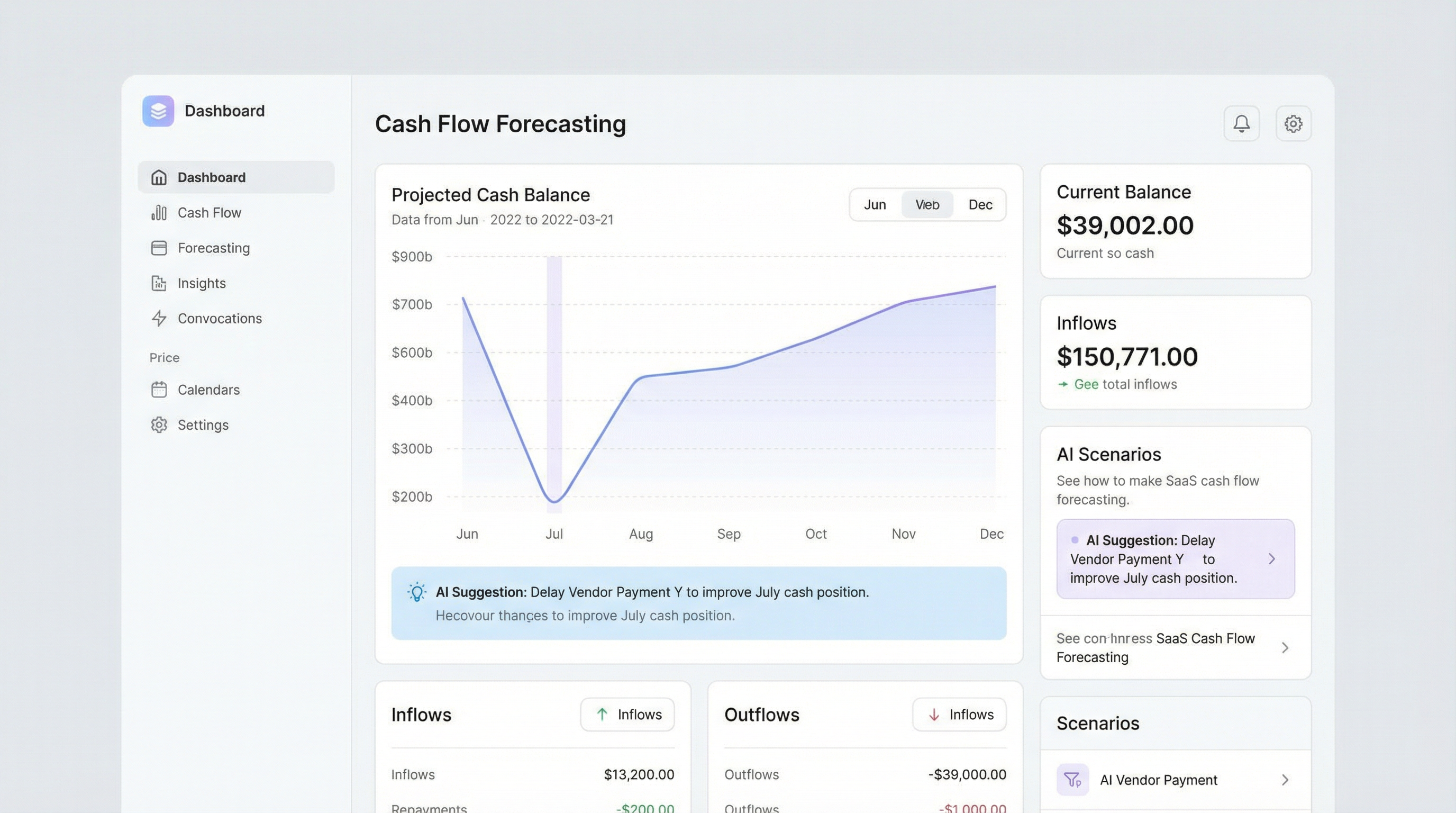Screen dimensions: 1456x813
Task: Click the Cash Flow bar chart icon
Action: pos(159,213)
